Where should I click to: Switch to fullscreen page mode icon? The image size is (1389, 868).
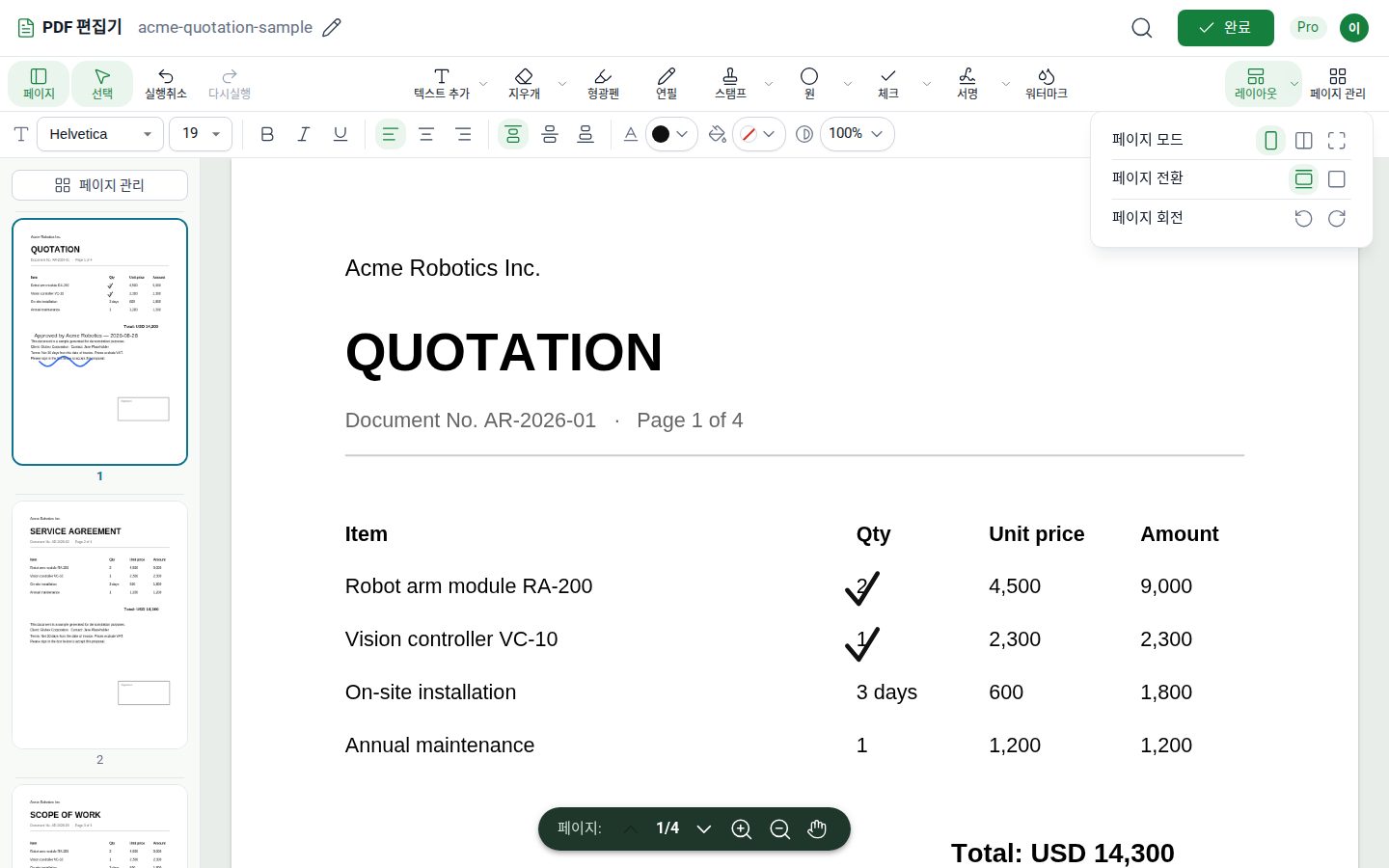coord(1337,141)
